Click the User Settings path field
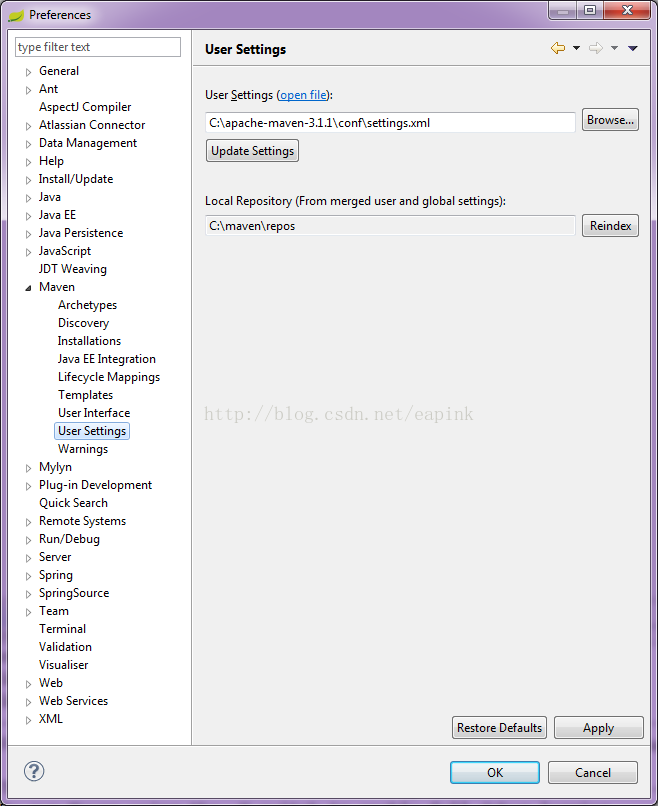The image size is (658, 806). (390, 123)
